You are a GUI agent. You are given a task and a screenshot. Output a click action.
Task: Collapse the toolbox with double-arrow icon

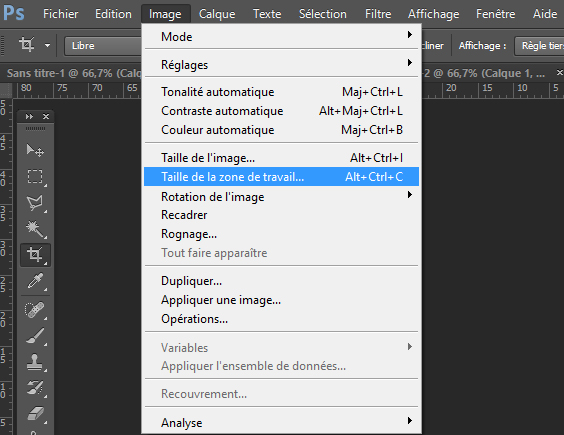click(29, 117)
